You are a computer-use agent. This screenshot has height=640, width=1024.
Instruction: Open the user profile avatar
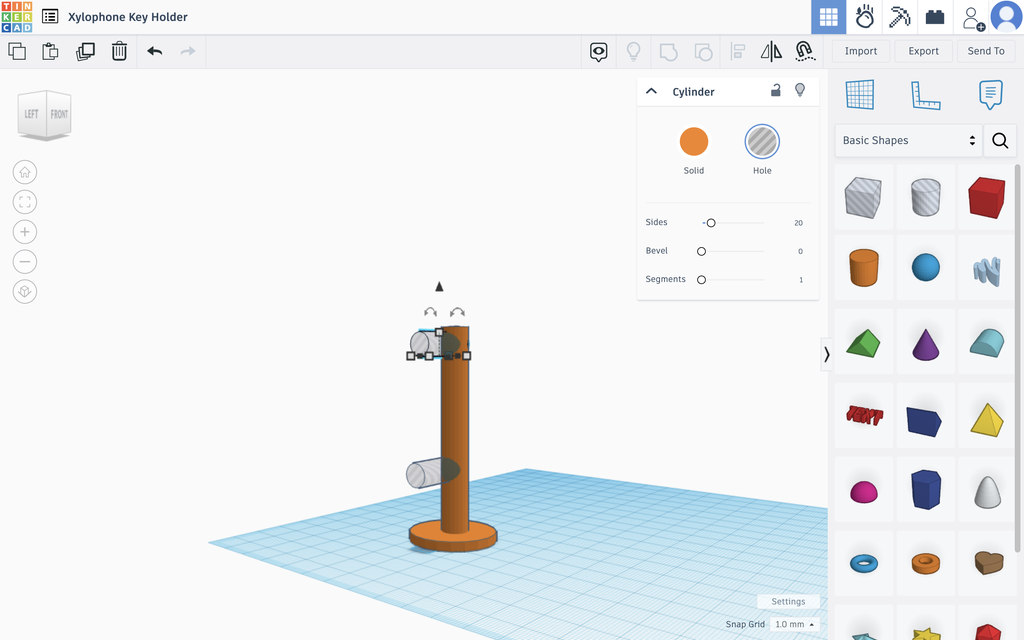click(x=1006, y=16)
